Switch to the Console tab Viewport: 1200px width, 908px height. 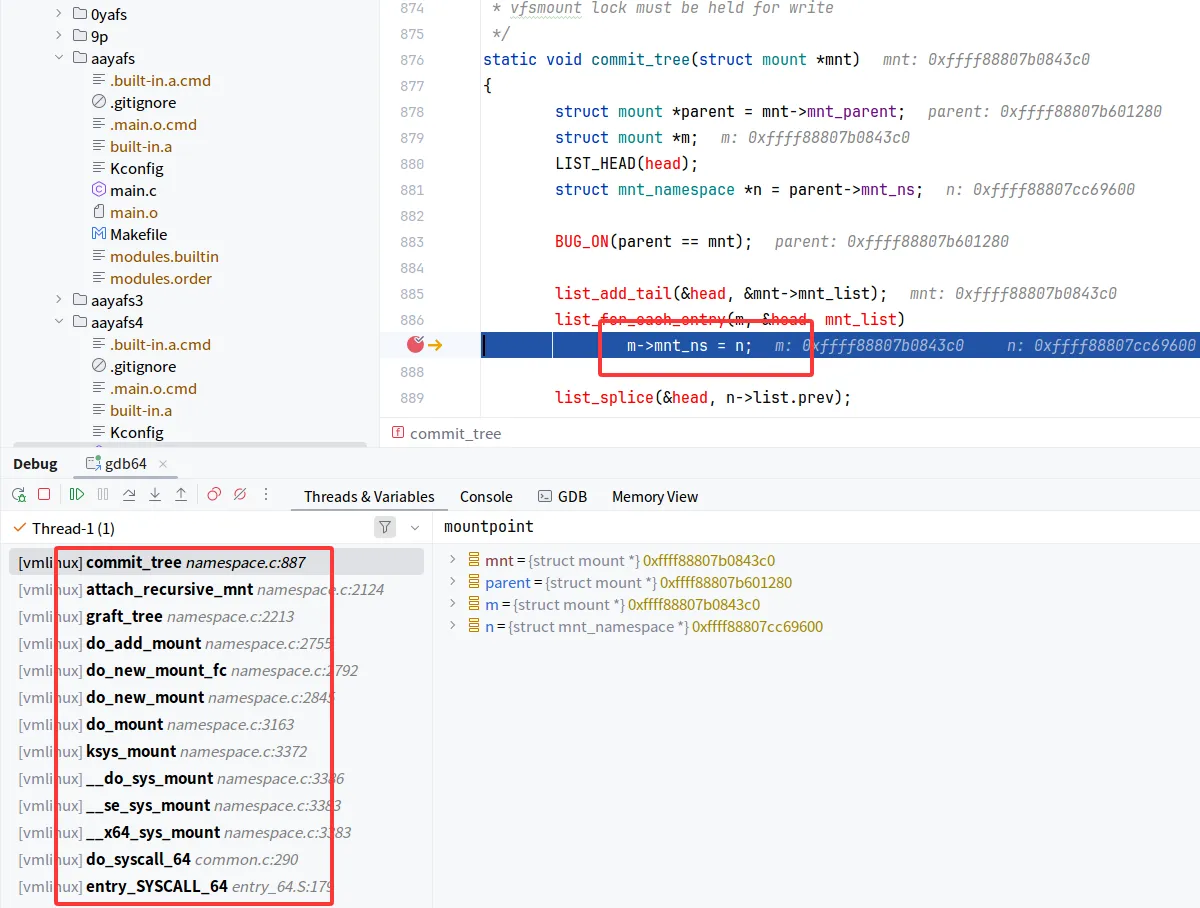(x=486, y=496)
